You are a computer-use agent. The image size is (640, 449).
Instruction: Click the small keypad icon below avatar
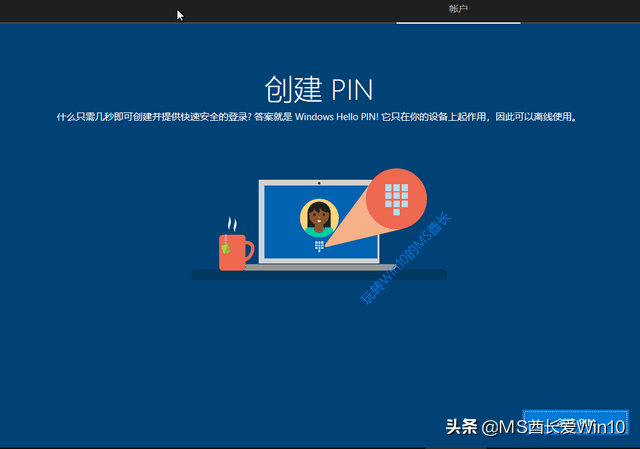tap(319, 245)
